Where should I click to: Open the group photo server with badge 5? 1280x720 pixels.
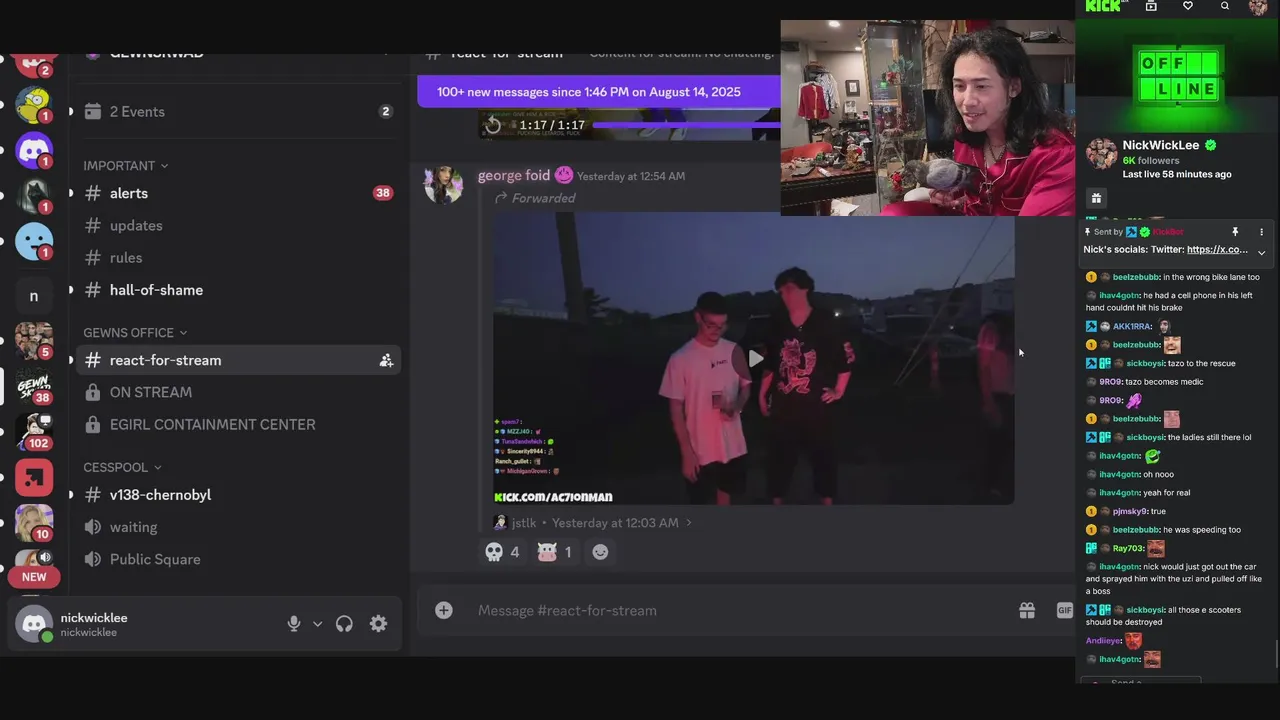tap(34, 340)
